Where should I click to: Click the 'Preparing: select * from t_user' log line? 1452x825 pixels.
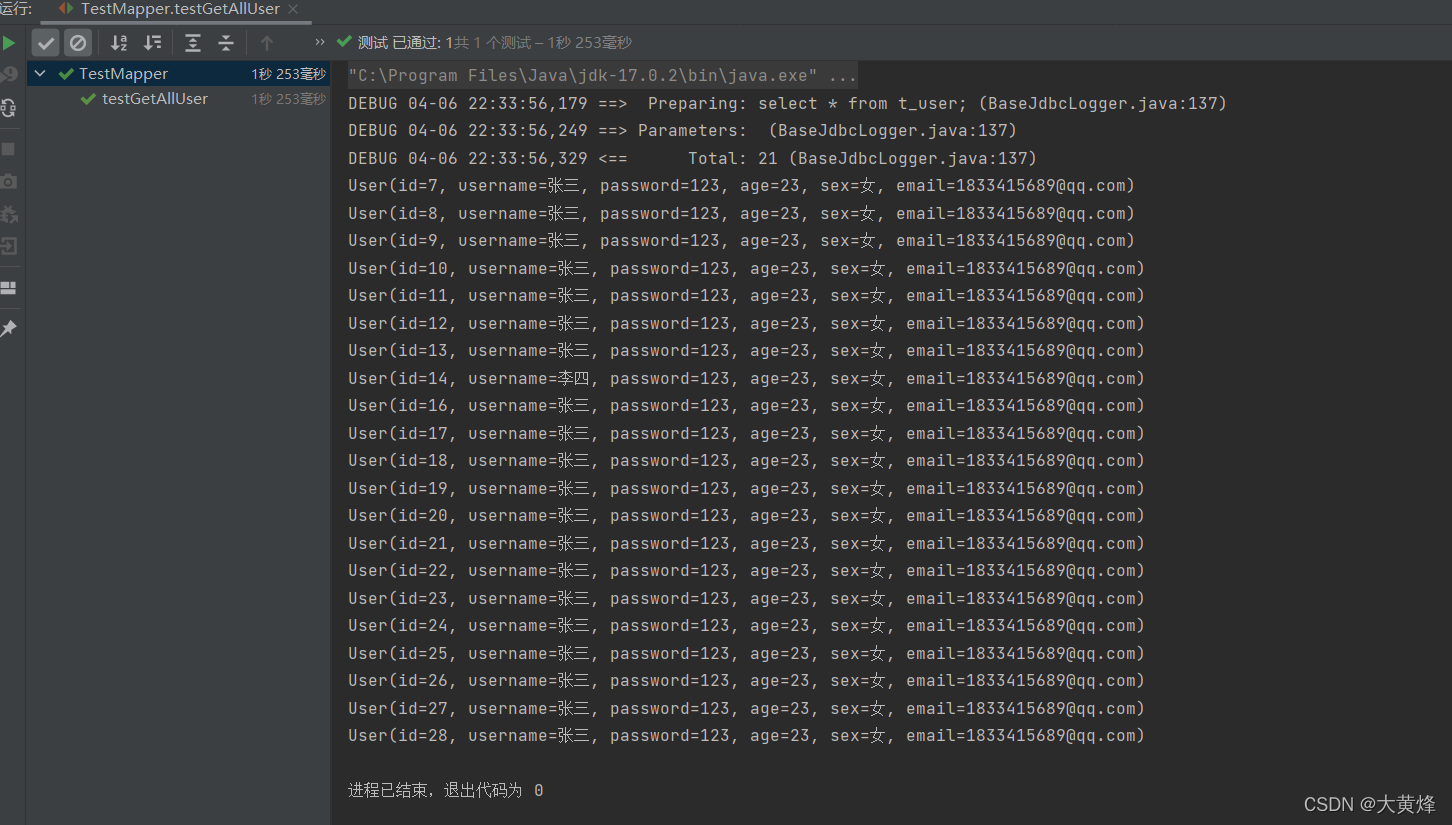pos(787,104)
